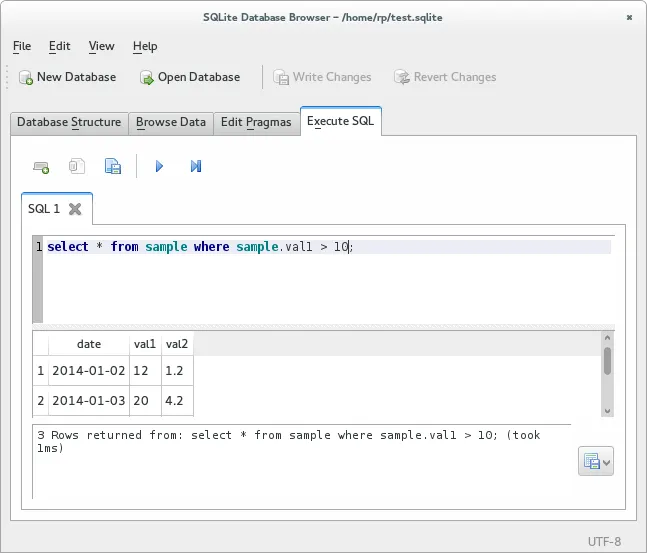Open the File menu
This screenshot has height=553, width=647.
(22, 46)
